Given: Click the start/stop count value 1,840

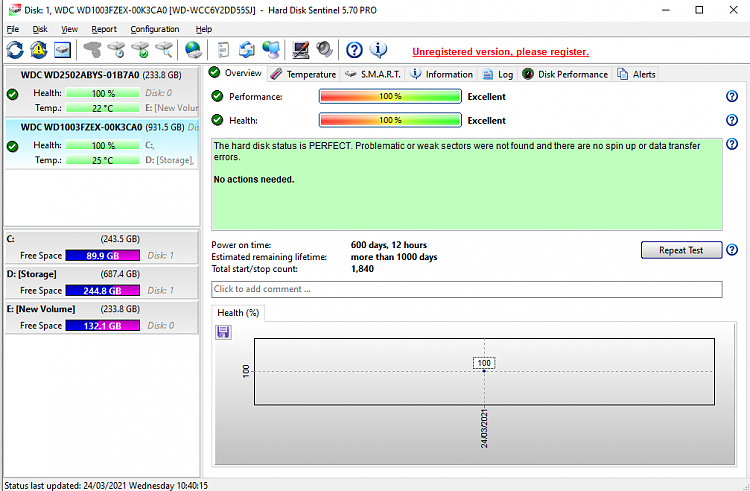Looking at the screenshot, I should (x=362, y=269).
